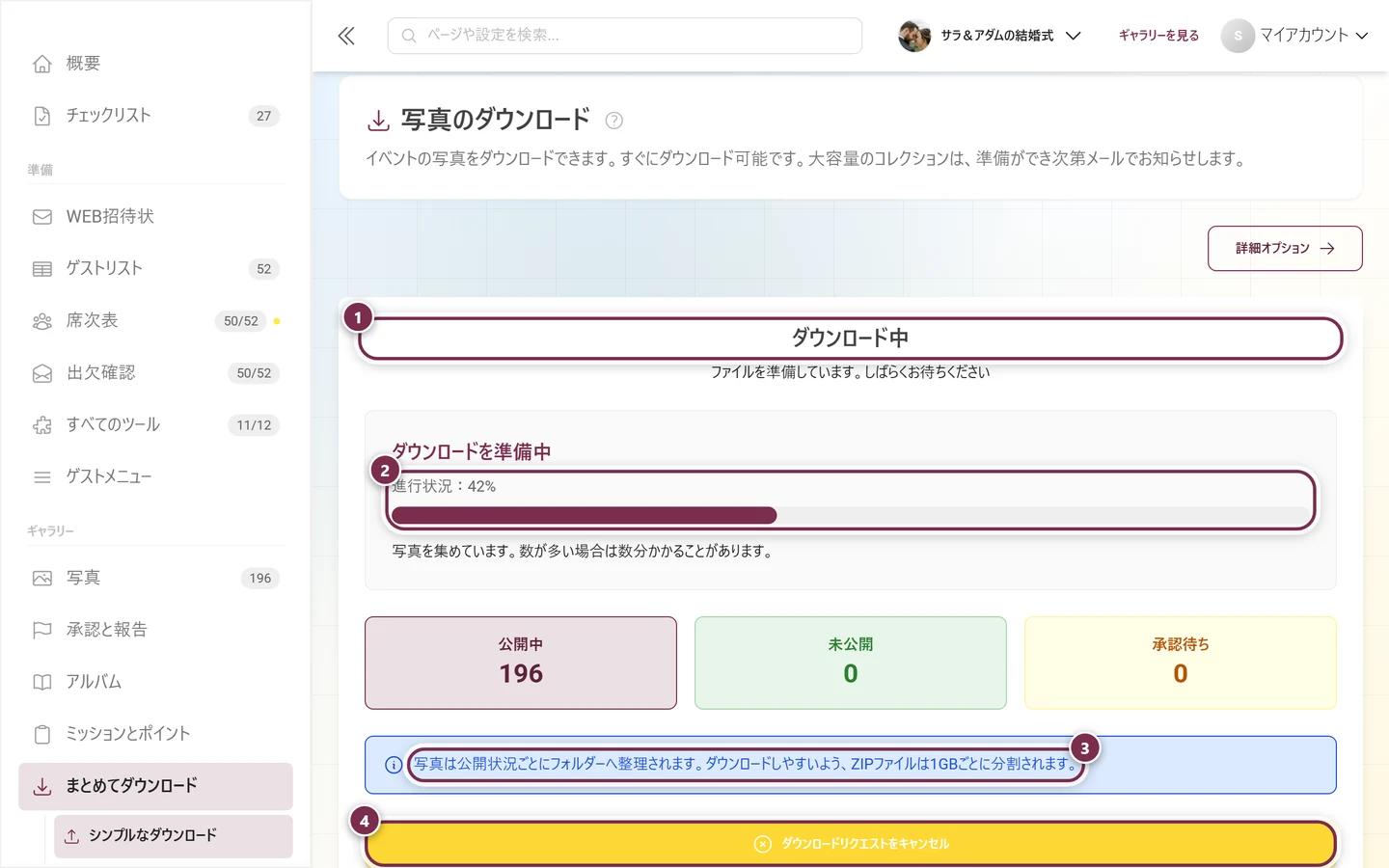Go to チェックリスト in the sidebar

coord(155,116)
